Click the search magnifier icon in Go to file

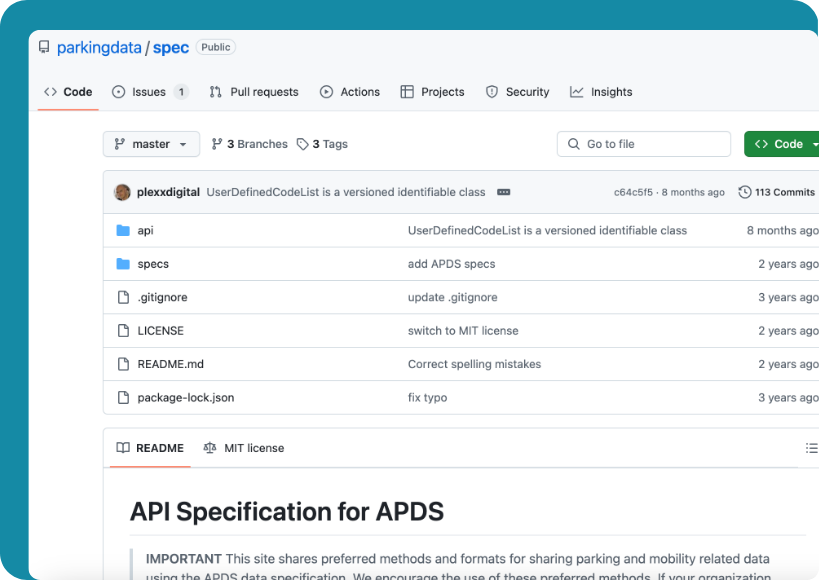click(x=574, y=144)
